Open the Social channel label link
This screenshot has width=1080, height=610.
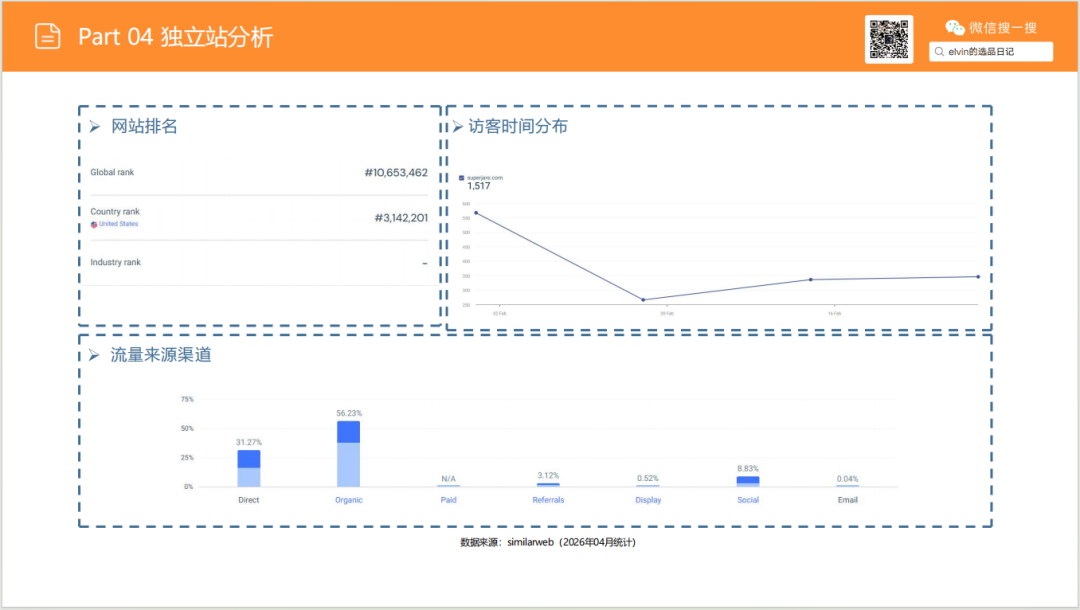747,500
